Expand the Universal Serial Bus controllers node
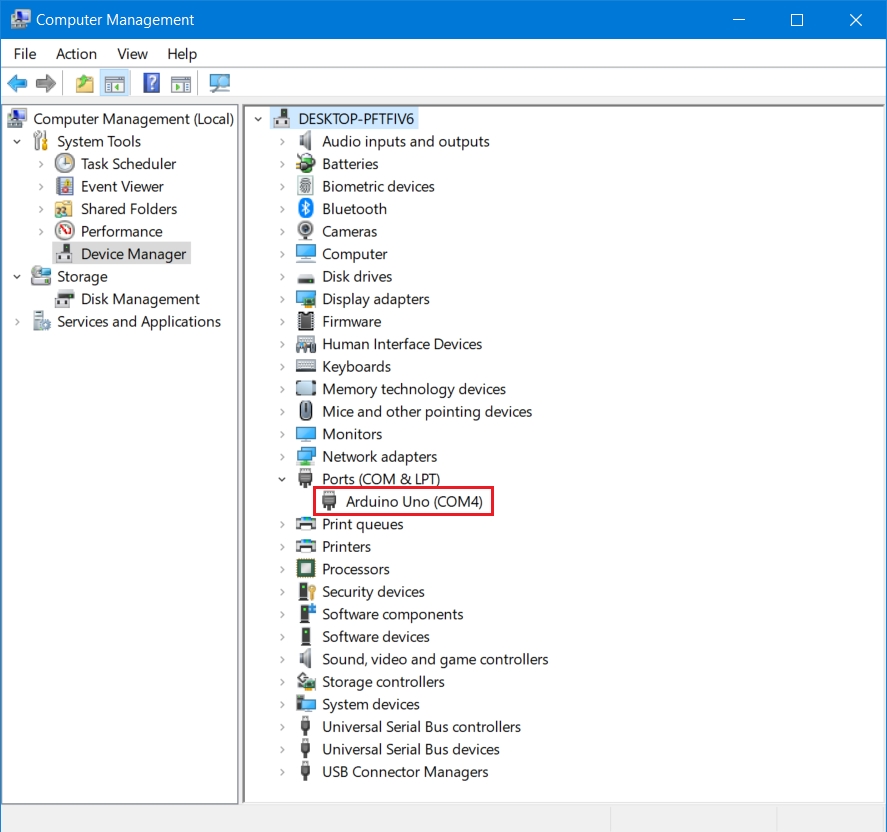The image size is (887, 832). (x=283, y=727)
